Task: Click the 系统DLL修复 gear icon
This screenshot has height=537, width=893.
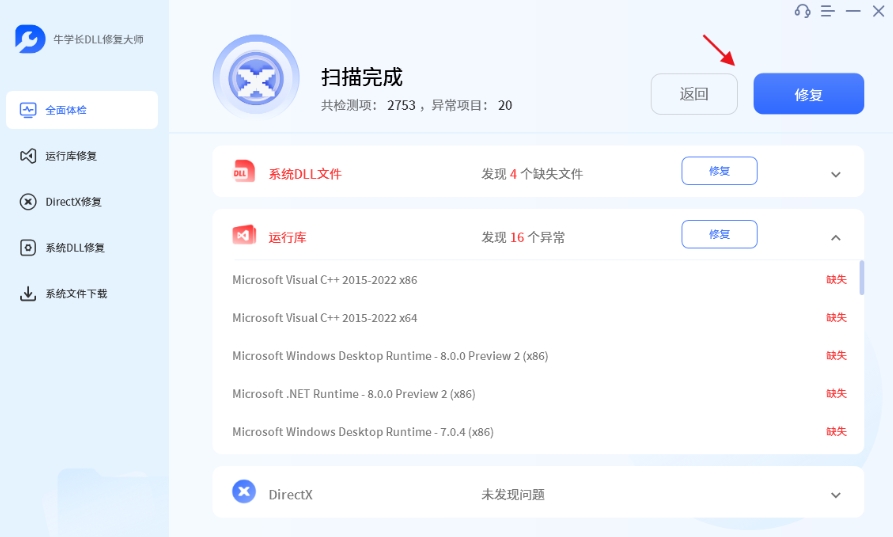Action: coord(28,248)
